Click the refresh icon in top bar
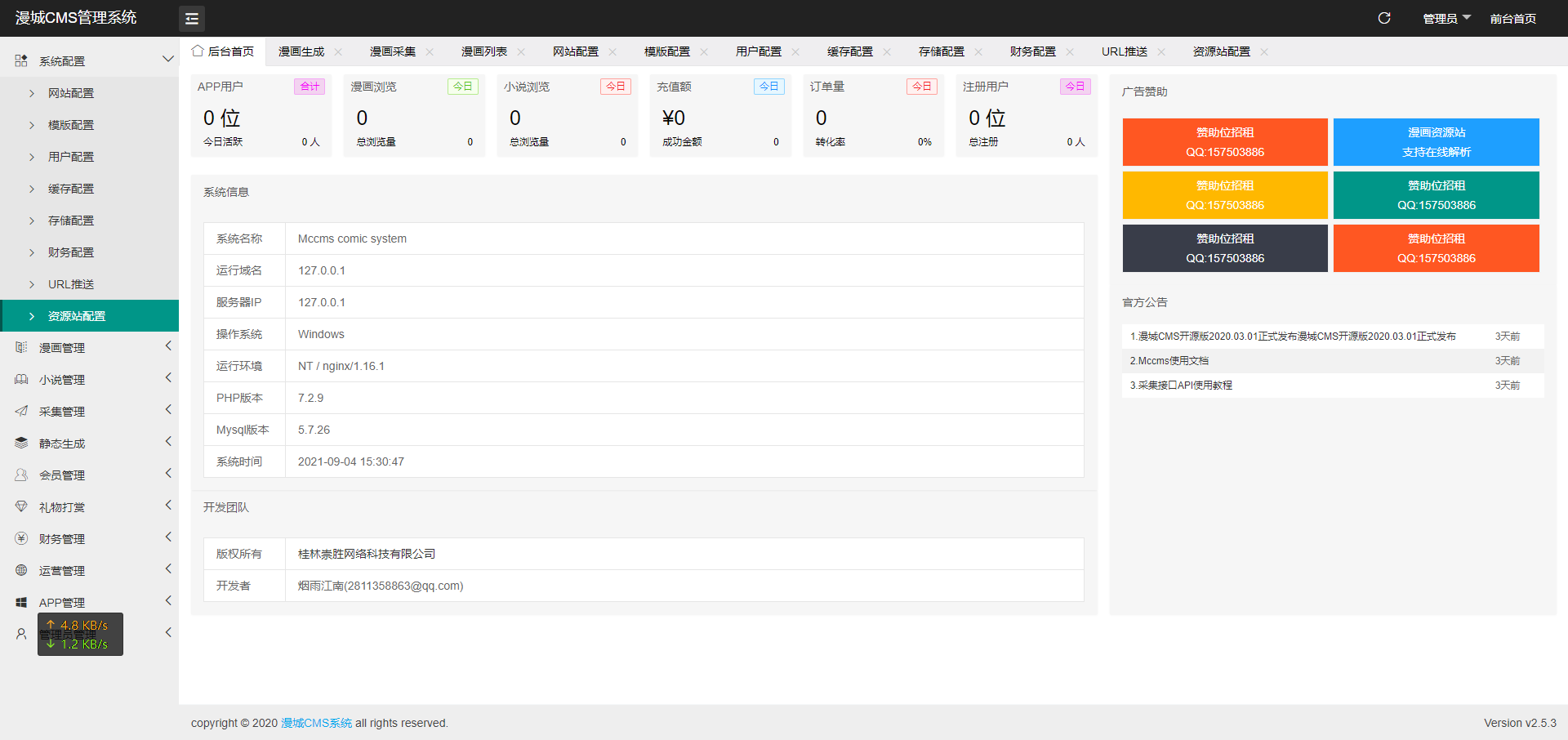1568x740 pixels. (1384, 18)
